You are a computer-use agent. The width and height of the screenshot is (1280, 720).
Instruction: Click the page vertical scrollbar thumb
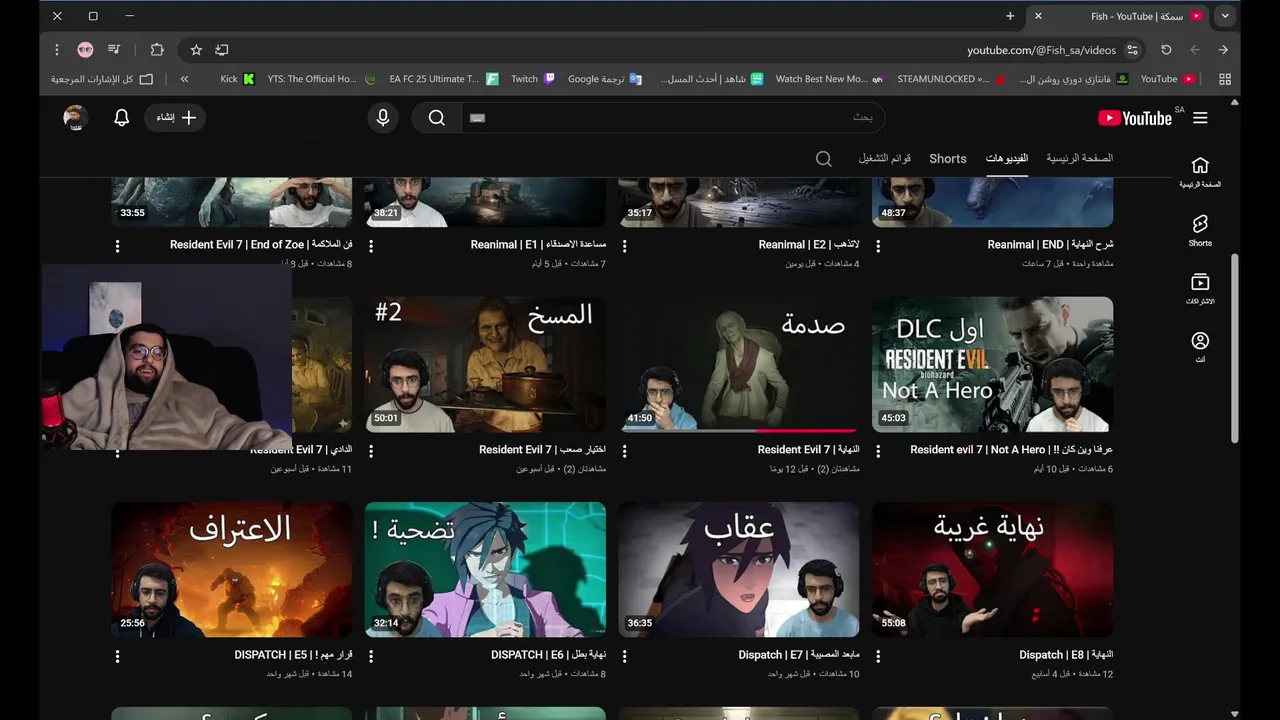1235,346
